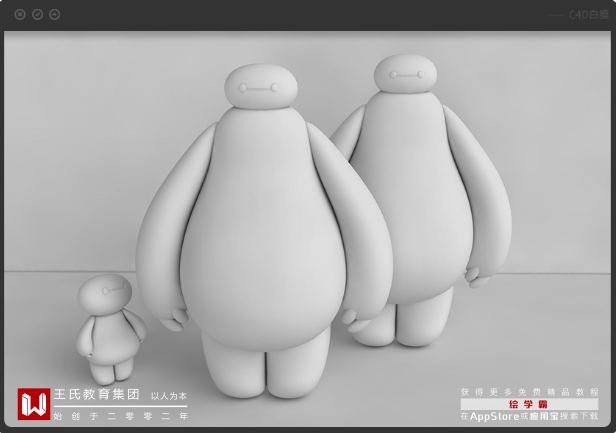Click the circled arrow icon in title bar
The image size is (616, 433).
coord(55,15)
